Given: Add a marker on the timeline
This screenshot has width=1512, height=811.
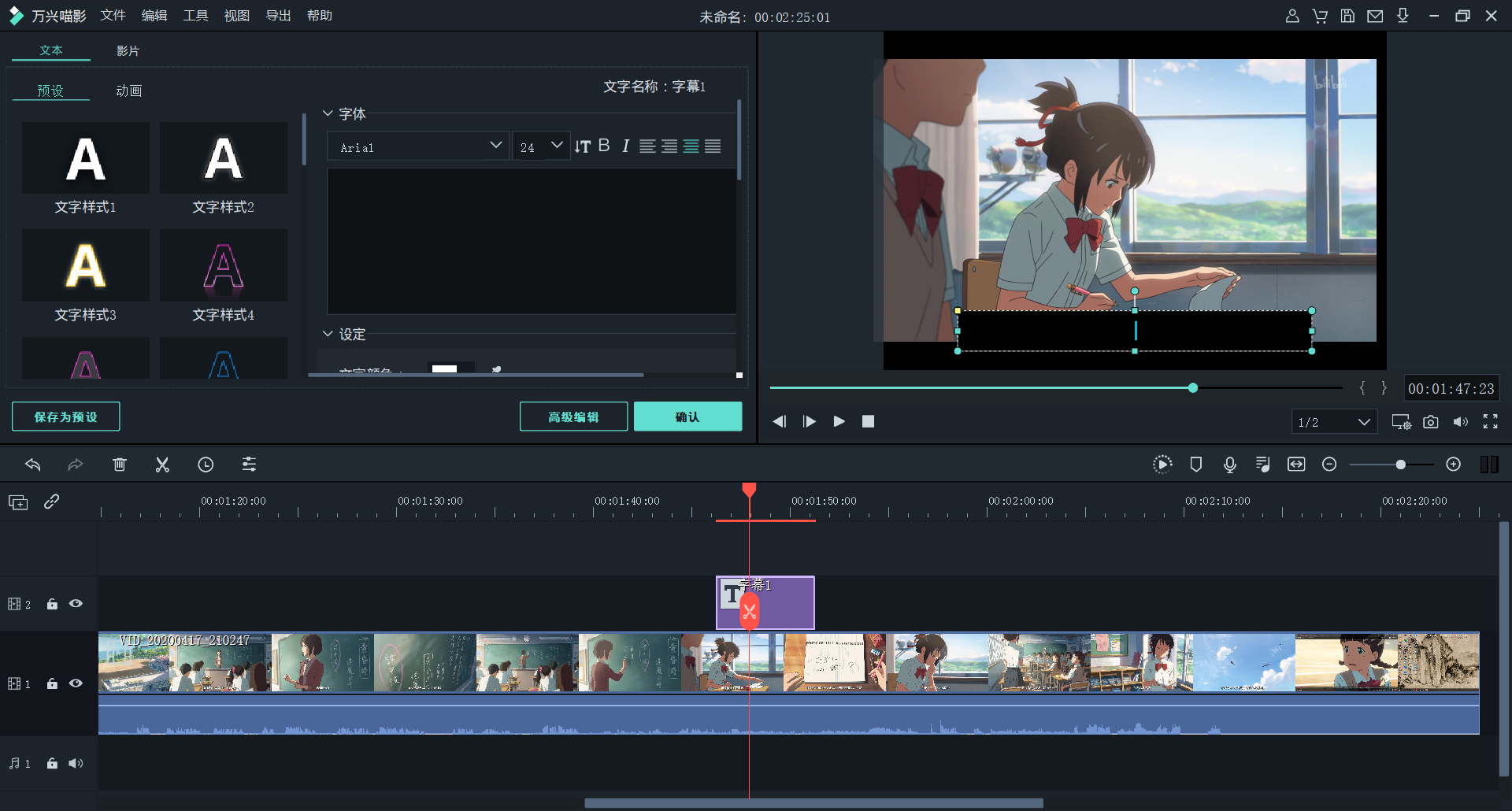Looking at the screenshot, I should click(x=1196, y=465).
